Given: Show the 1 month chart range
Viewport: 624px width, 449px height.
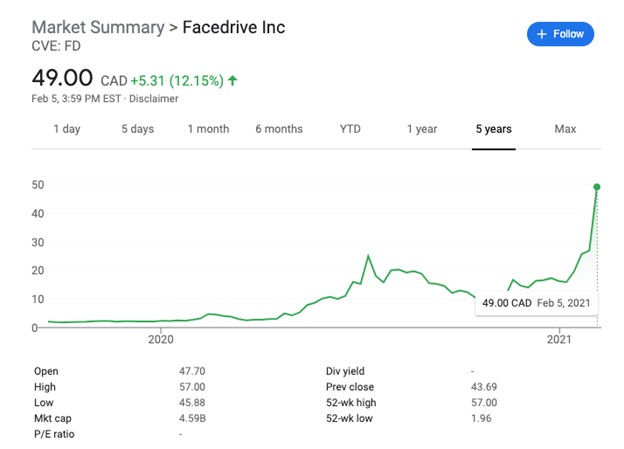Looking at the screenshot, I should pyautogui.click(x=208, y=129).
